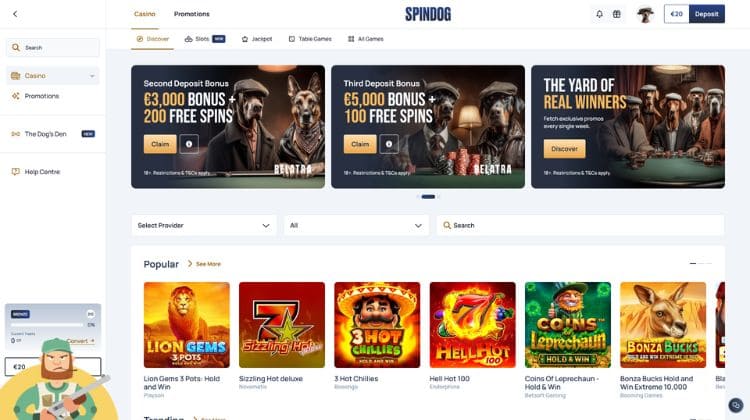Open info icon on Second Deposit Bonus
750x420 pixels.
point(189,144)
